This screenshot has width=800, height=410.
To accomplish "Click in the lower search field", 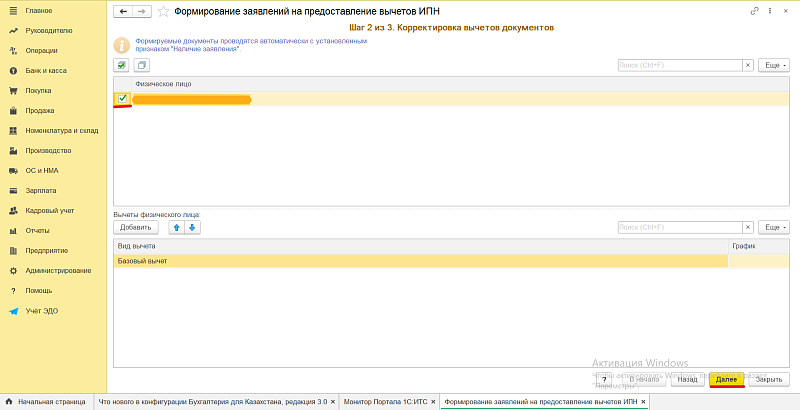I will (680, 227).
